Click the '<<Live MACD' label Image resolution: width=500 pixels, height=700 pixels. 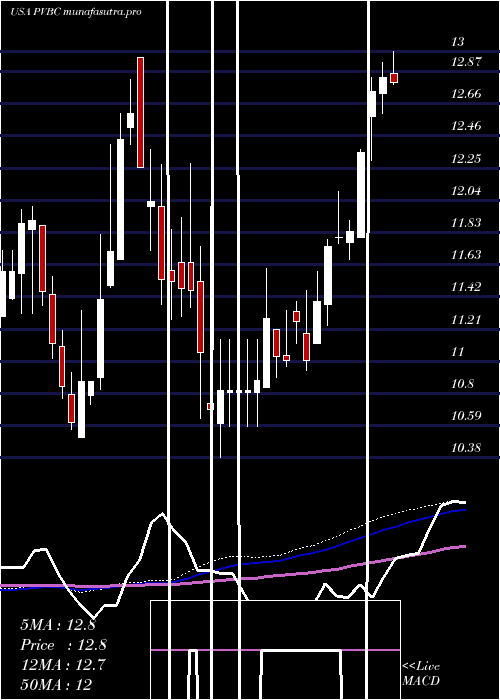[x=421, y=673]
